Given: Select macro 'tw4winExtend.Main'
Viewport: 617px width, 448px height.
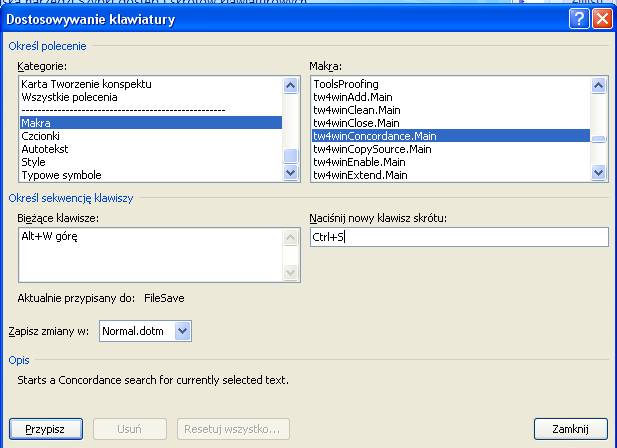Looking at the screenshot, I should click(451, 175).
